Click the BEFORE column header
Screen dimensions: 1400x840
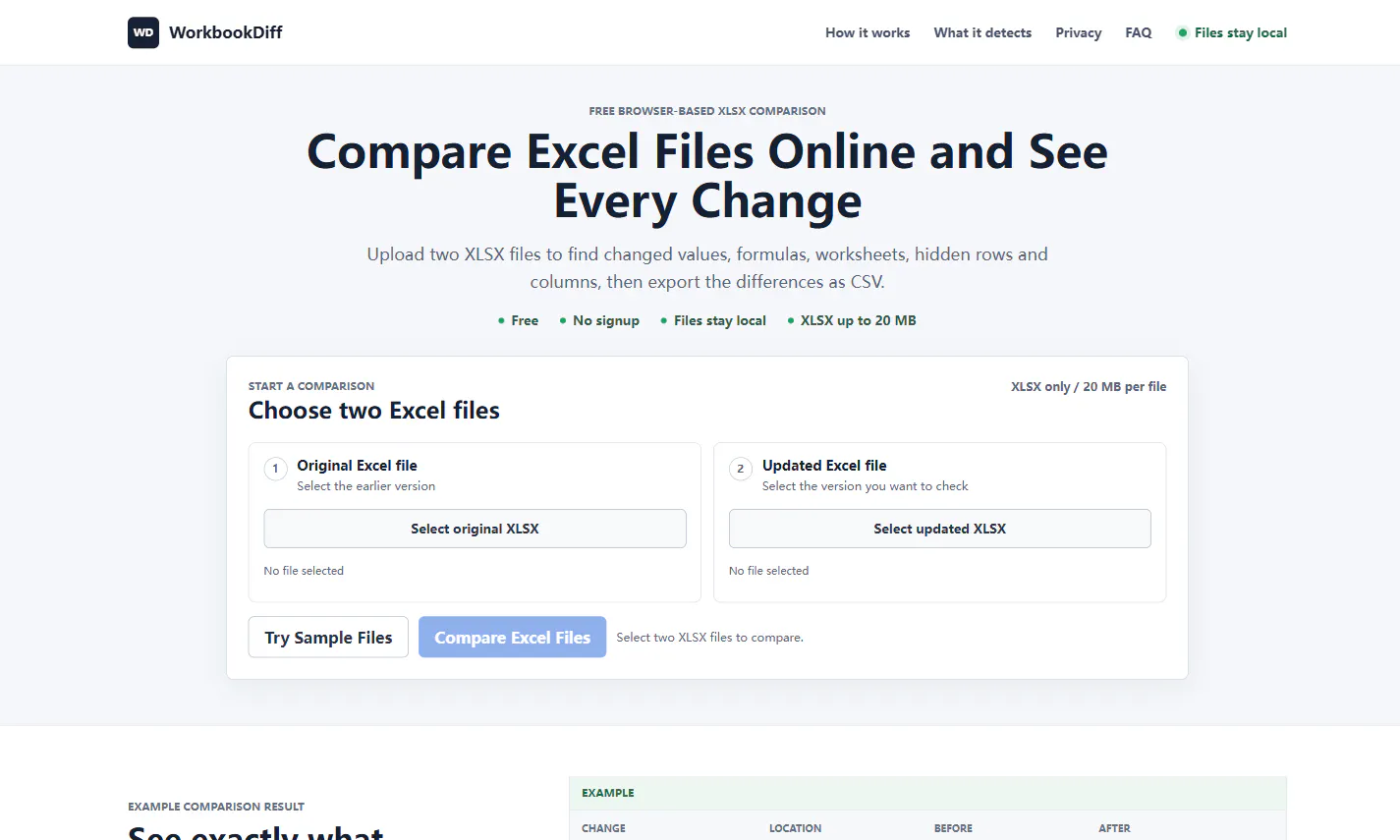click(953, 828)
